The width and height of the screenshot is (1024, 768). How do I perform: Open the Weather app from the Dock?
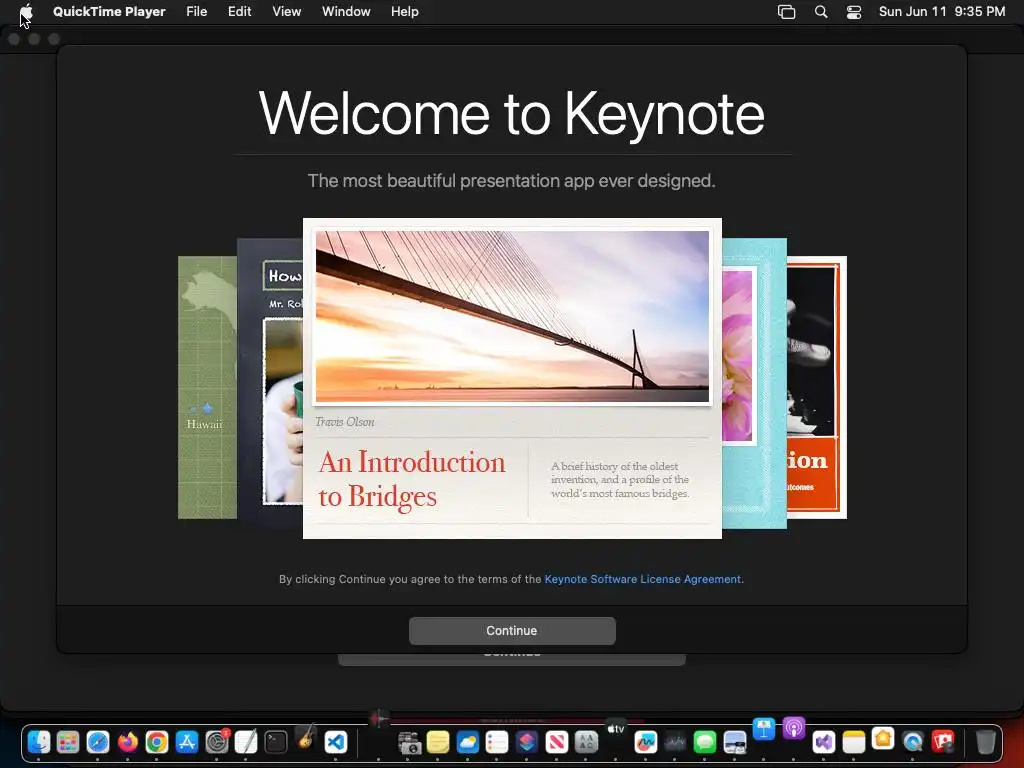coord(468,742)
